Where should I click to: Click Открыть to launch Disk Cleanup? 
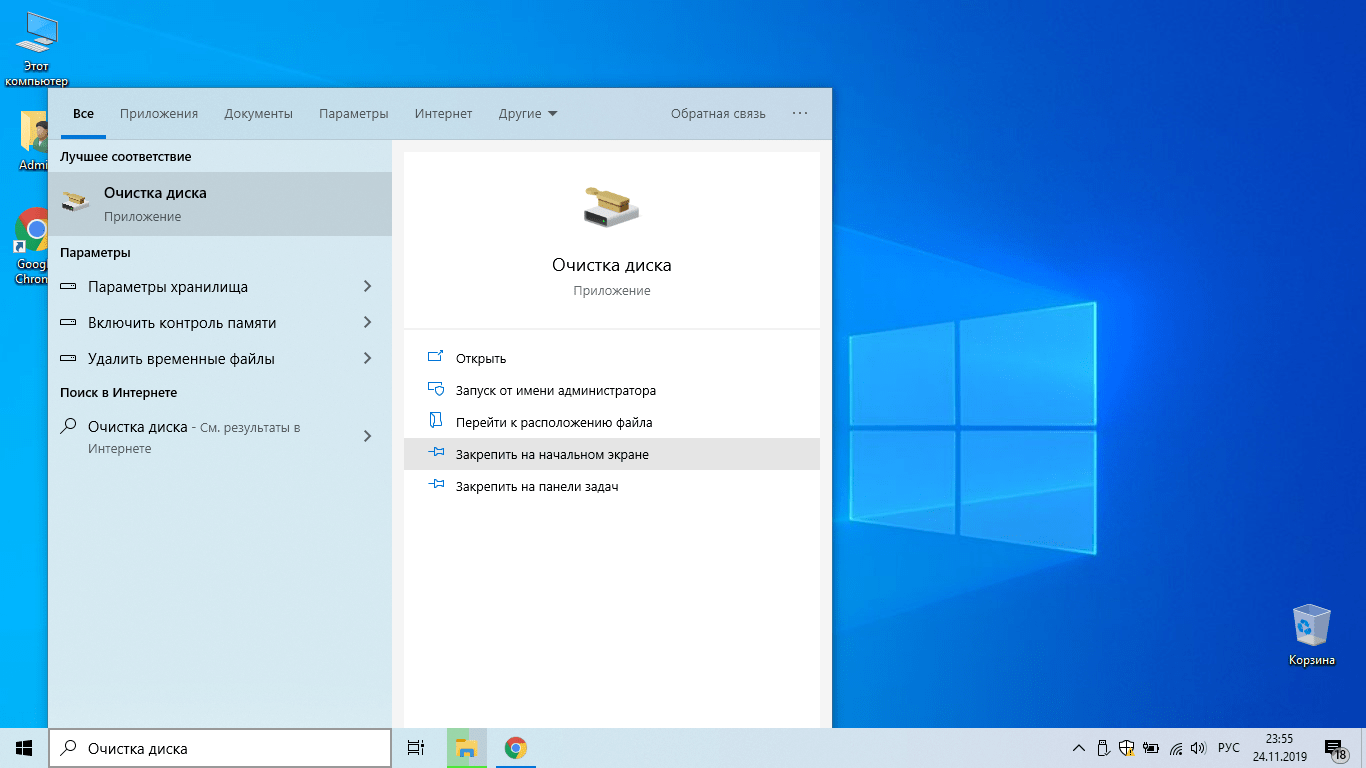coord(481,359)
